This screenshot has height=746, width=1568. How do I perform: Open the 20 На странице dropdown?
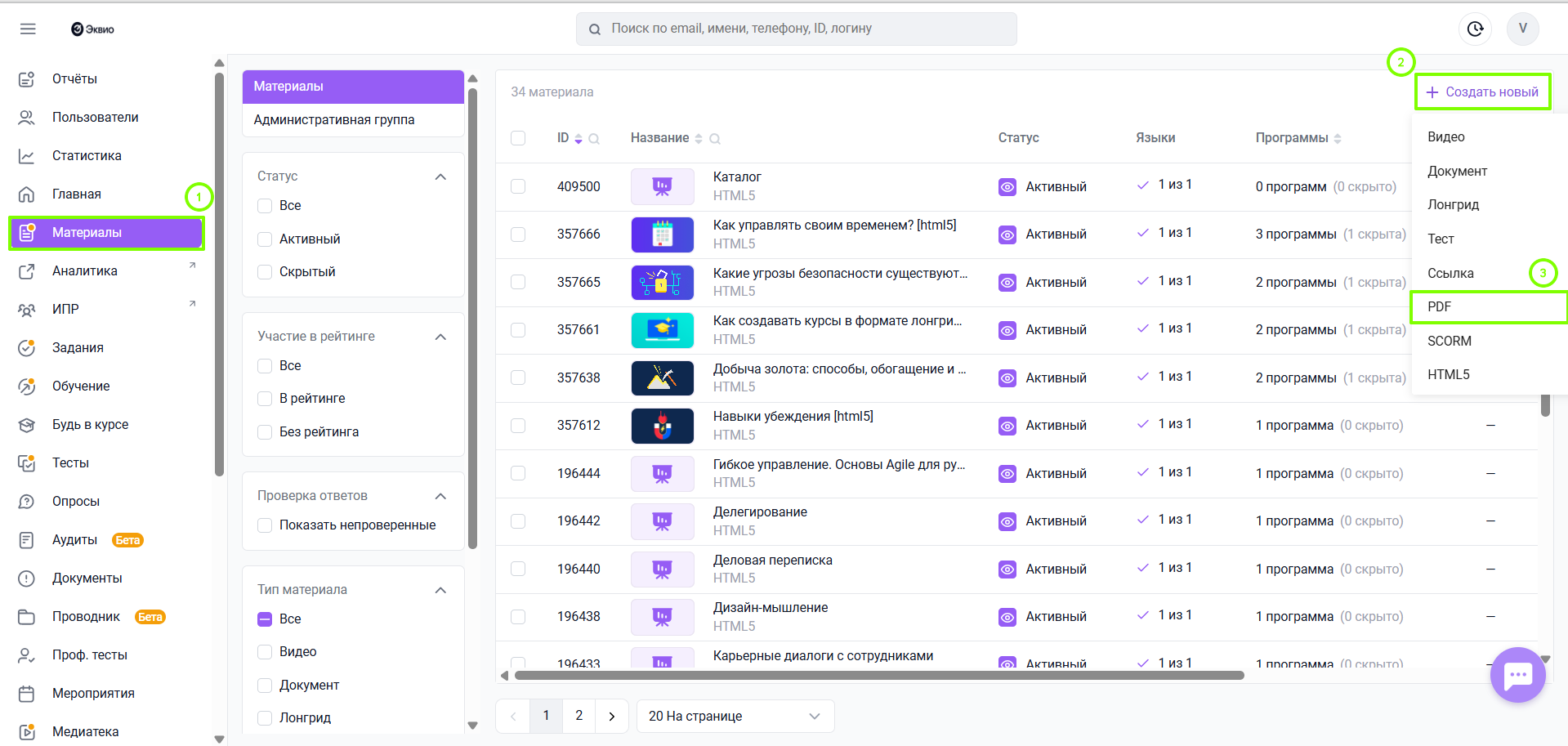[x=734, y=717]
